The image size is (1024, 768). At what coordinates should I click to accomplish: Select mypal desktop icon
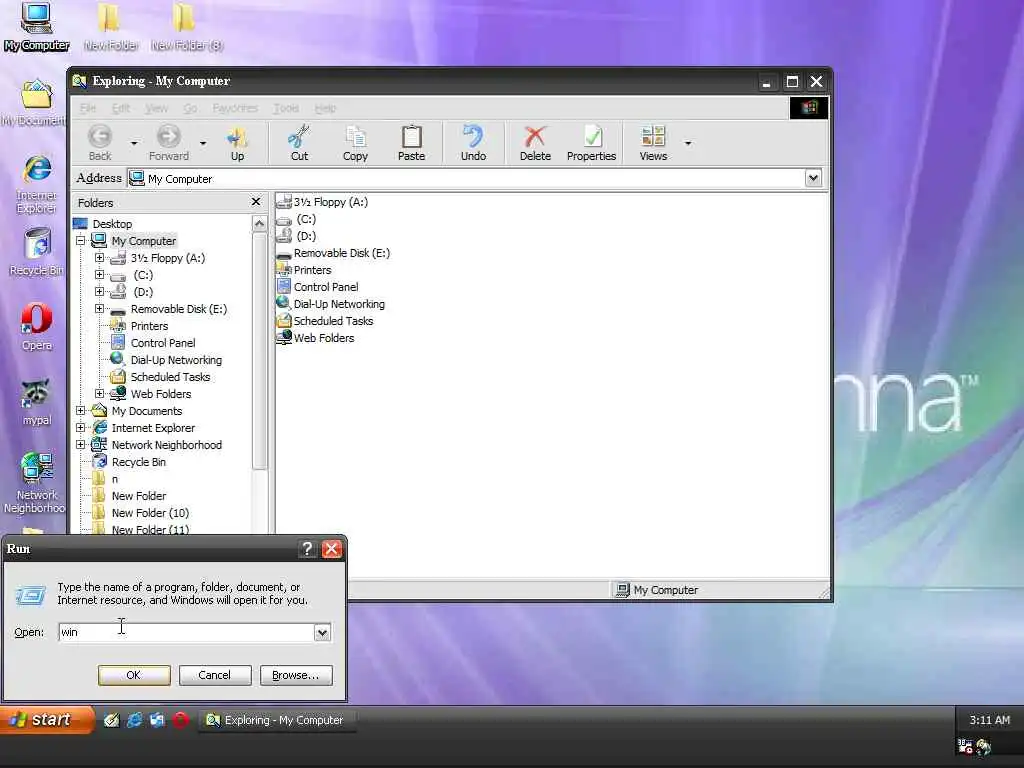[37, 402]
